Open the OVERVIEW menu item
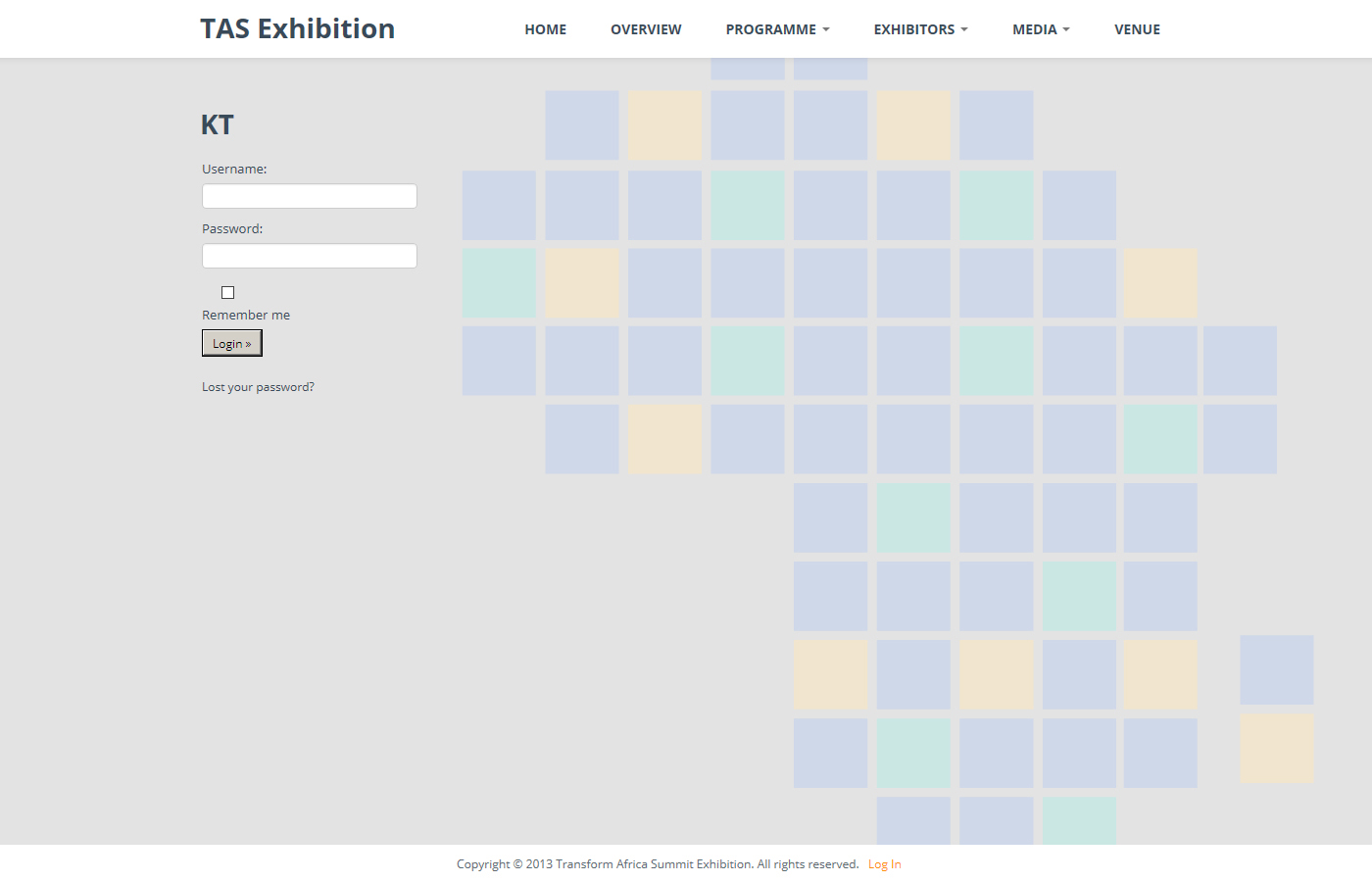 646,29
